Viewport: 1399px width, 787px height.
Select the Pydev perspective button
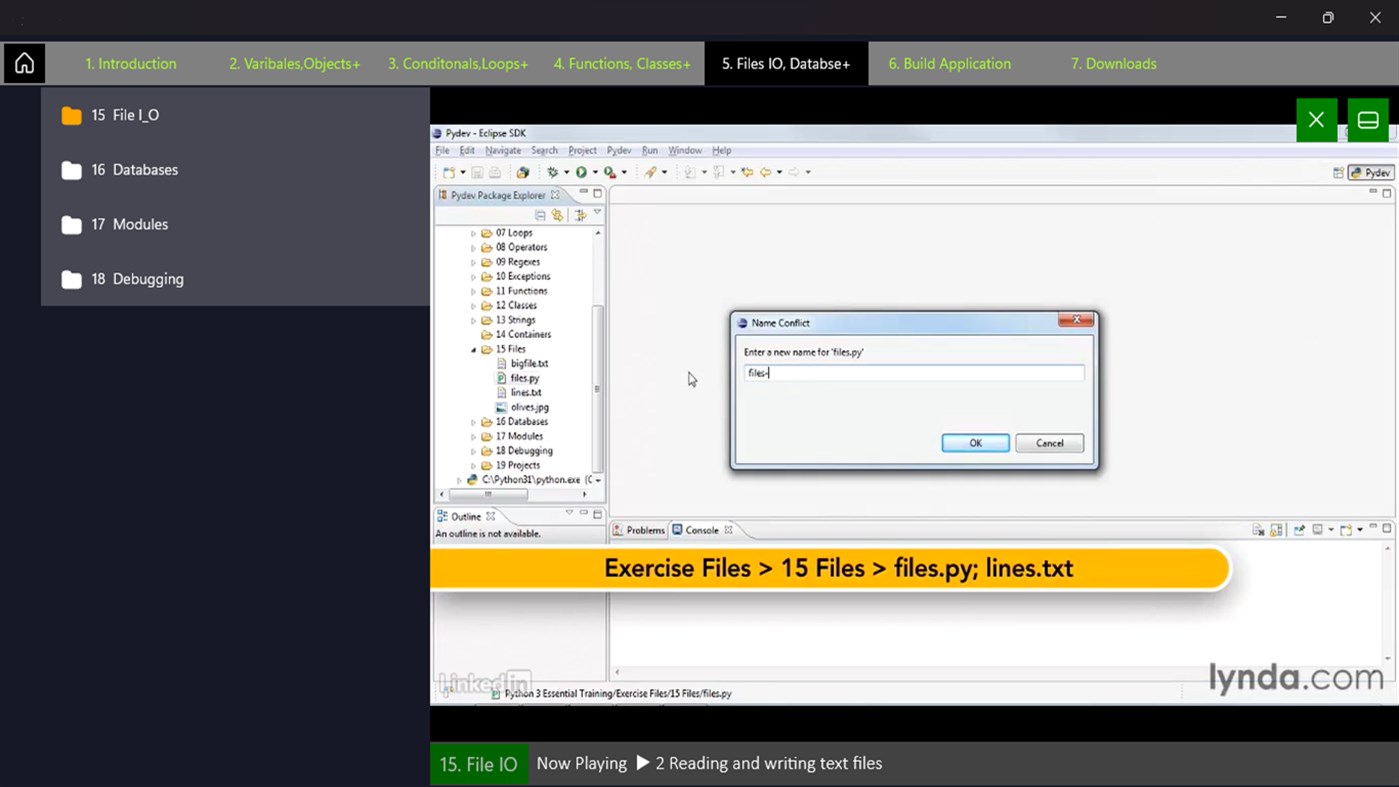coord(1371,172)
